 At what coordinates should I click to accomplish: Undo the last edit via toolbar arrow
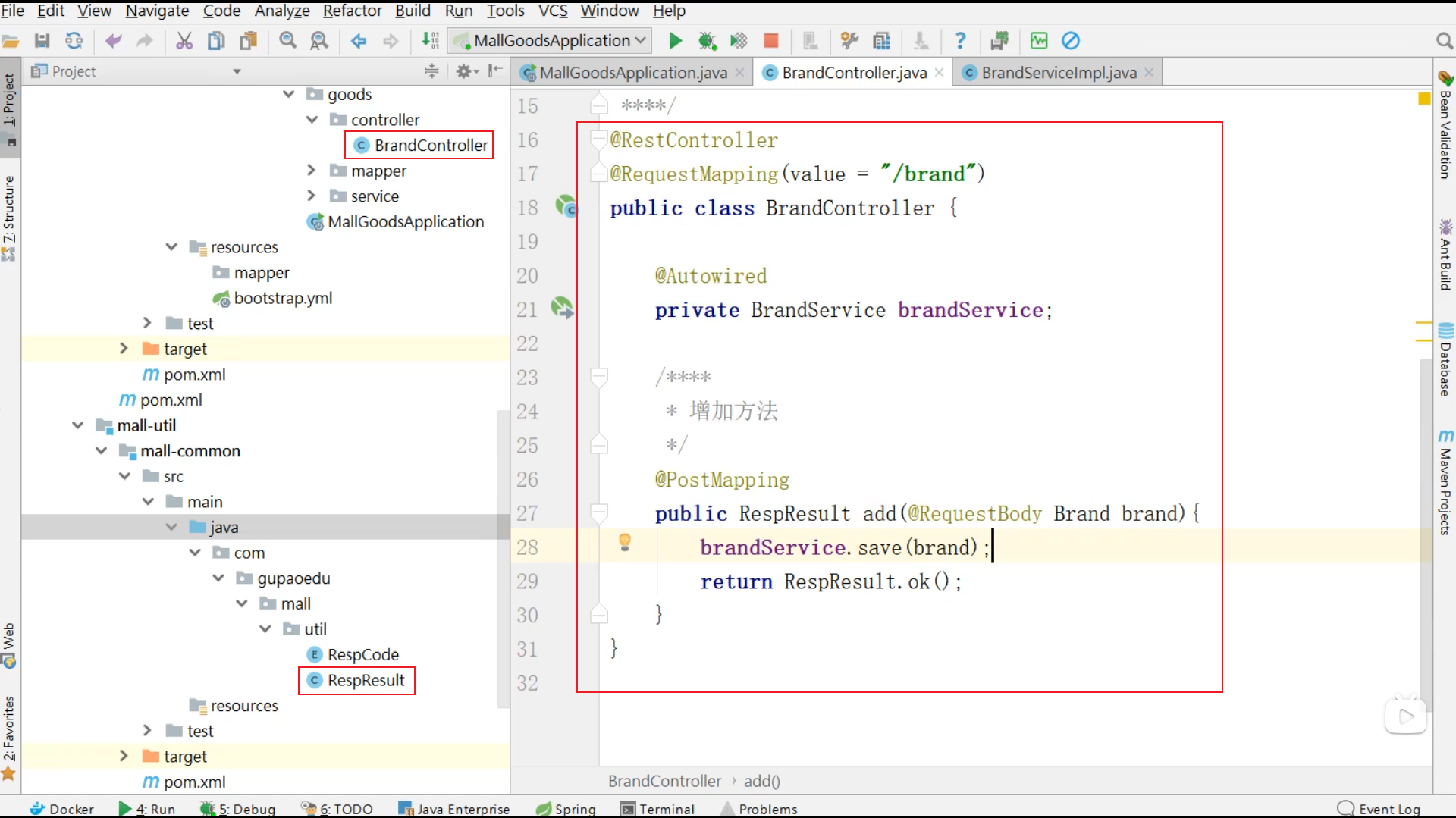coord(113,41)
